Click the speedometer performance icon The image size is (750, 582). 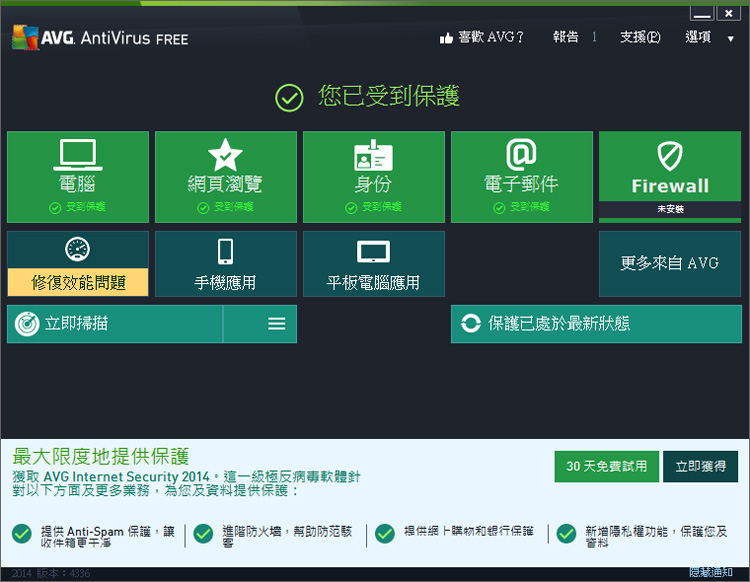[x=77, y=249]
